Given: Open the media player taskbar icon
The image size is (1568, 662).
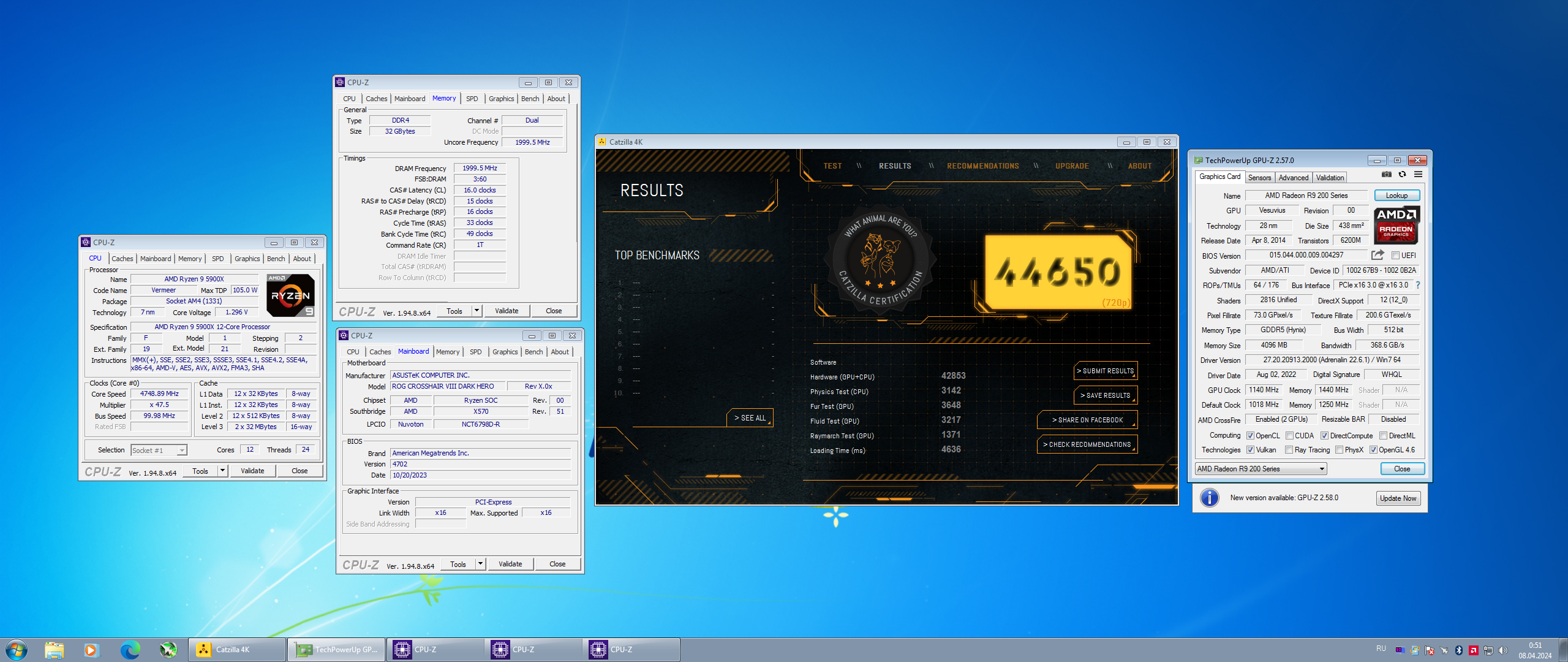Looking at the screenshot, I should 91,650.
